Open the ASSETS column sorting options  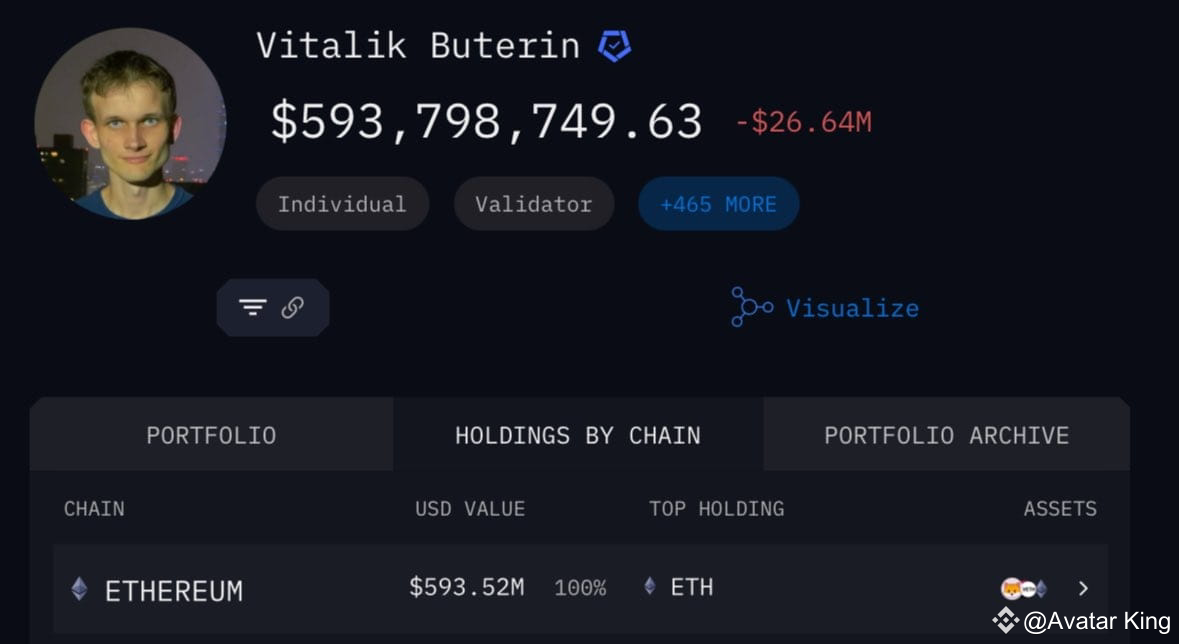pos(1060,508)
